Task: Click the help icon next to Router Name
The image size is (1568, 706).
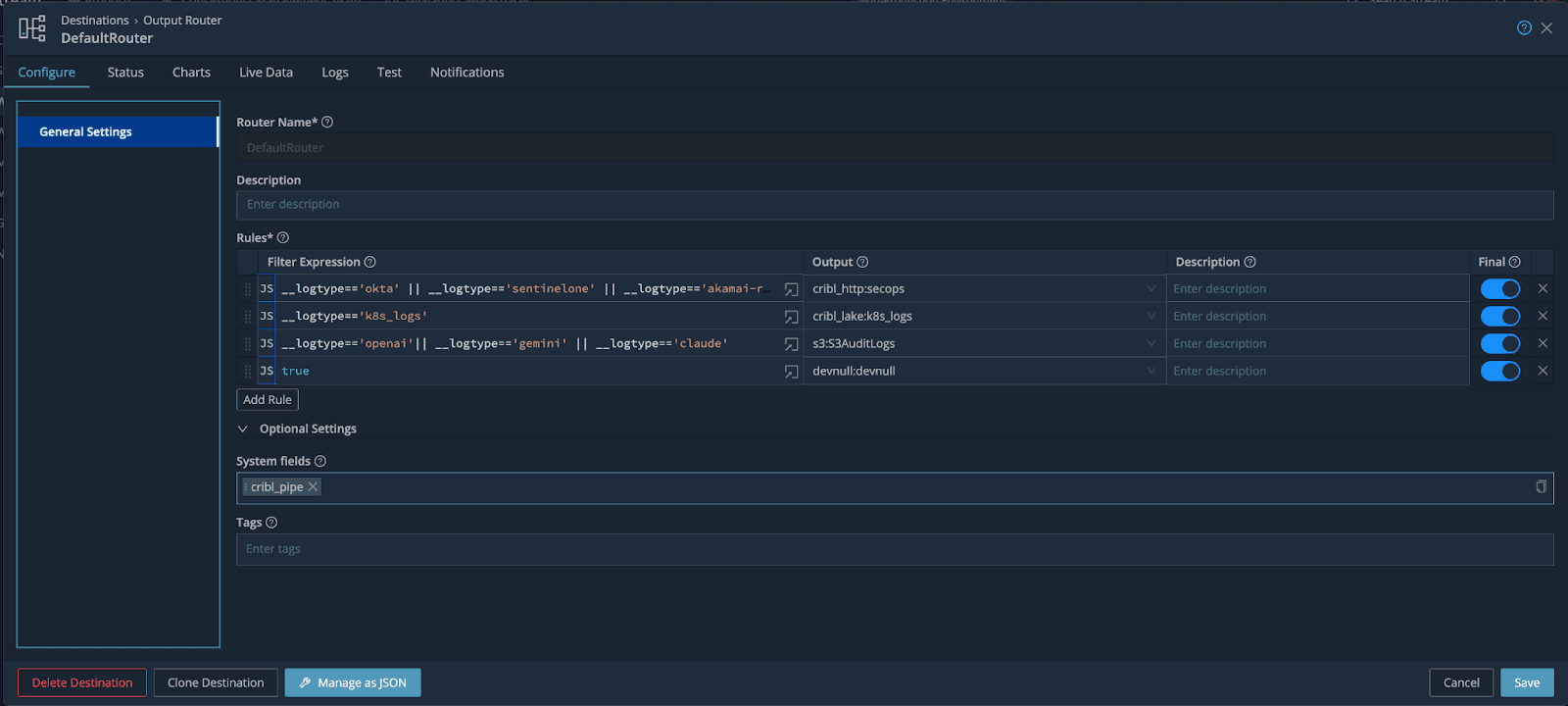Action: click(327, 123)
